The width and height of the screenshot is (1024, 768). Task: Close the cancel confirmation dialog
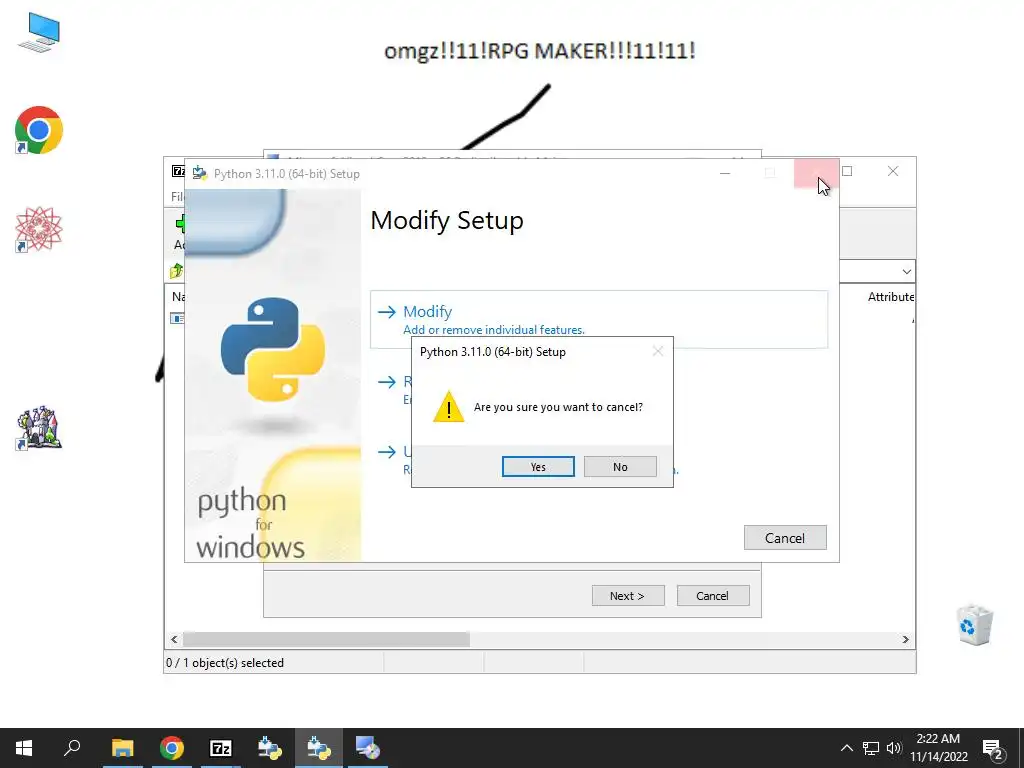coord(658,351)
